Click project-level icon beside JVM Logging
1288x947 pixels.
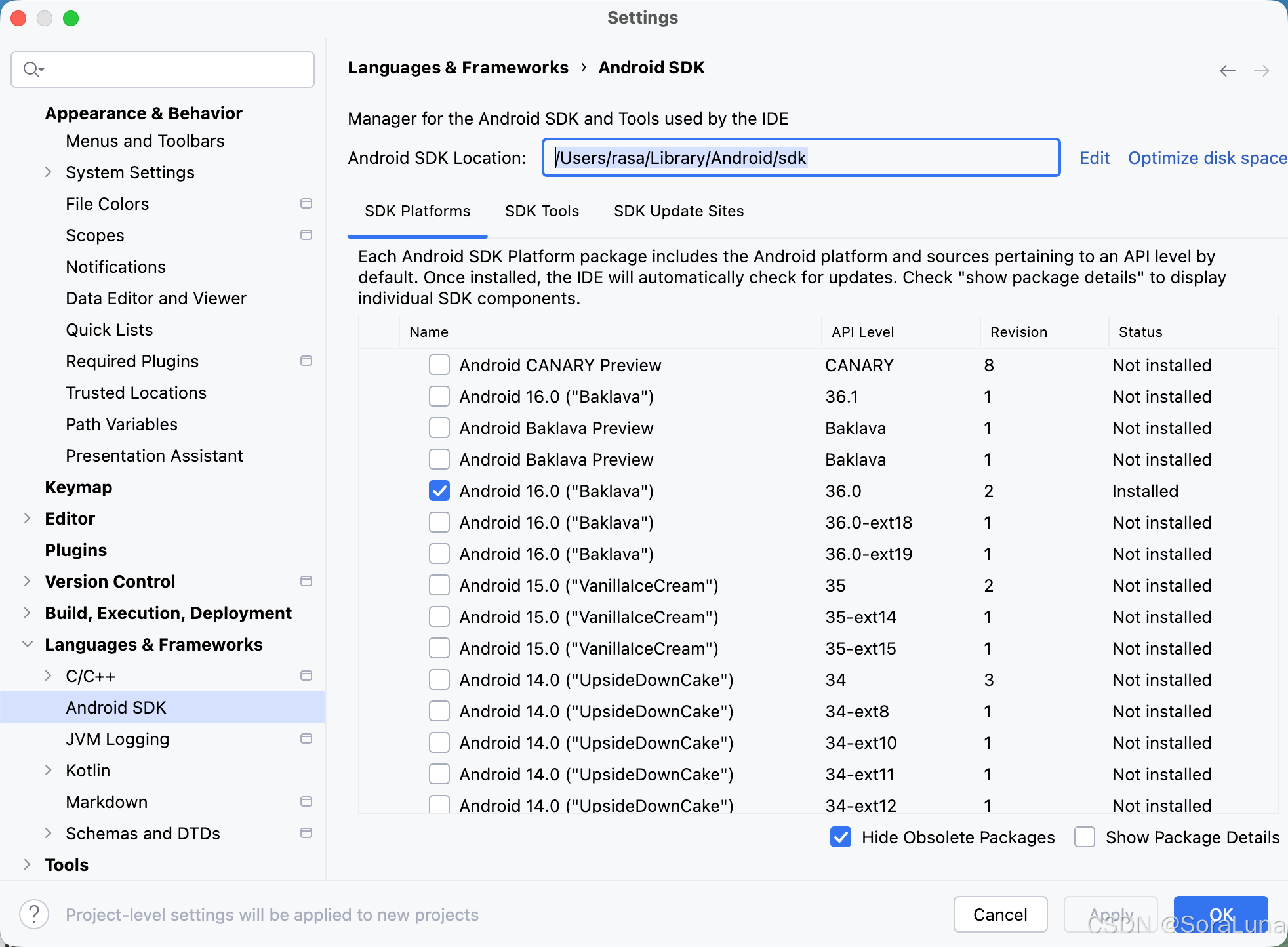306,738
